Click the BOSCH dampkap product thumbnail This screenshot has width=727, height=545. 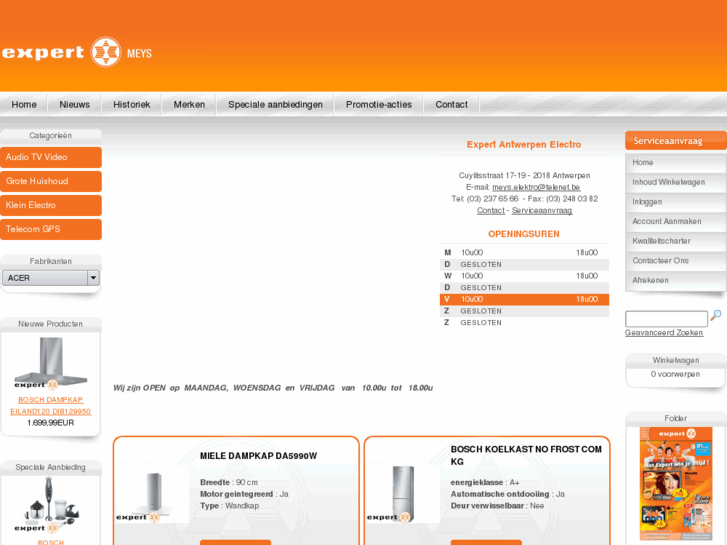(51, 363)
